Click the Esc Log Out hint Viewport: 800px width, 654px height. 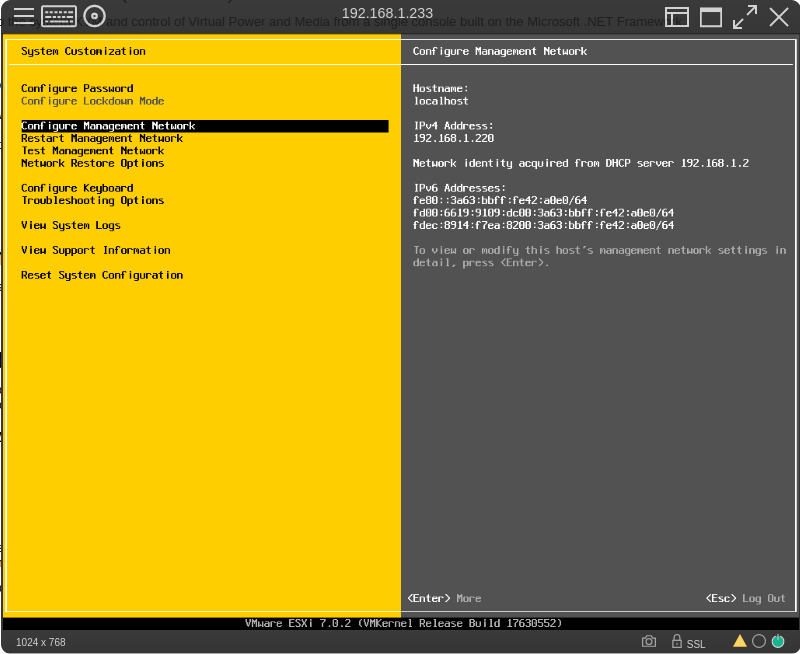[x=745, y=598]
